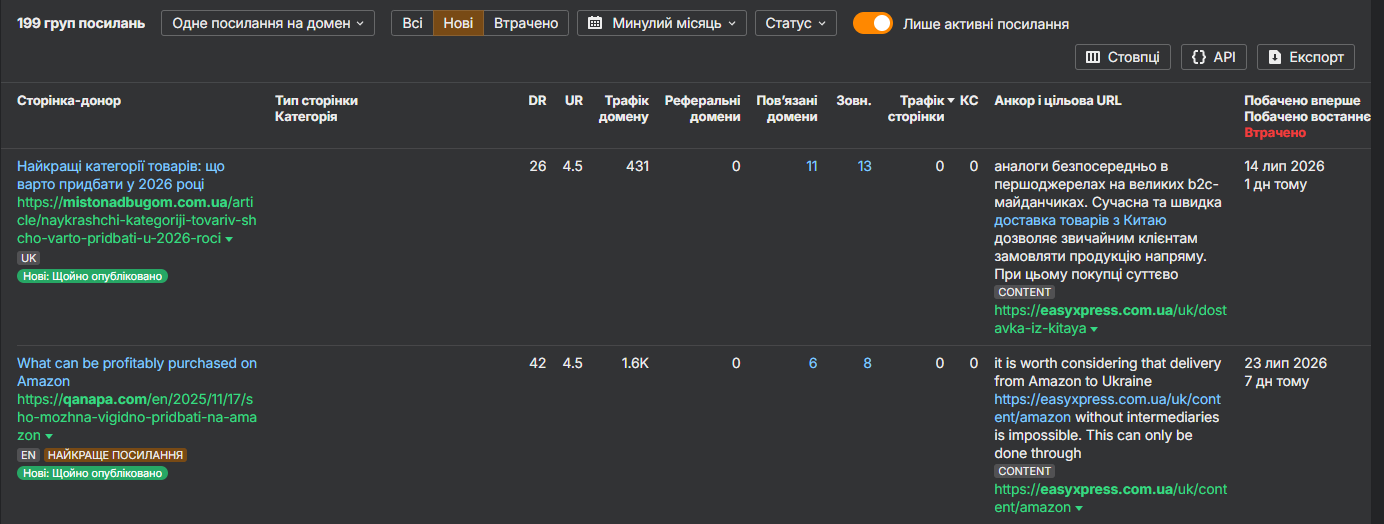1384x524 pixels.
Task: Open Одне посилання на домен dropdown
Action: pyautogui.click(x=268, y=23)
